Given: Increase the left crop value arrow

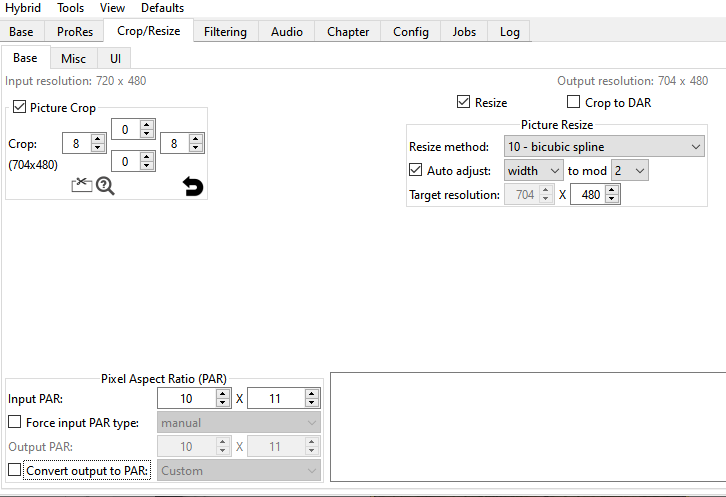Looking at the screenshot, I should 98,138.
